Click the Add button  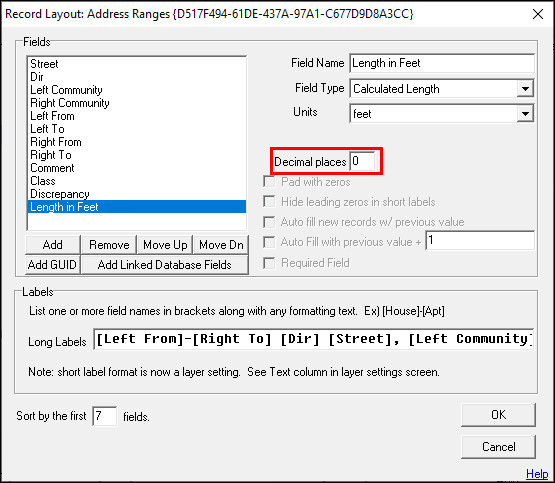pyautogui.click(x=53, y=245)
